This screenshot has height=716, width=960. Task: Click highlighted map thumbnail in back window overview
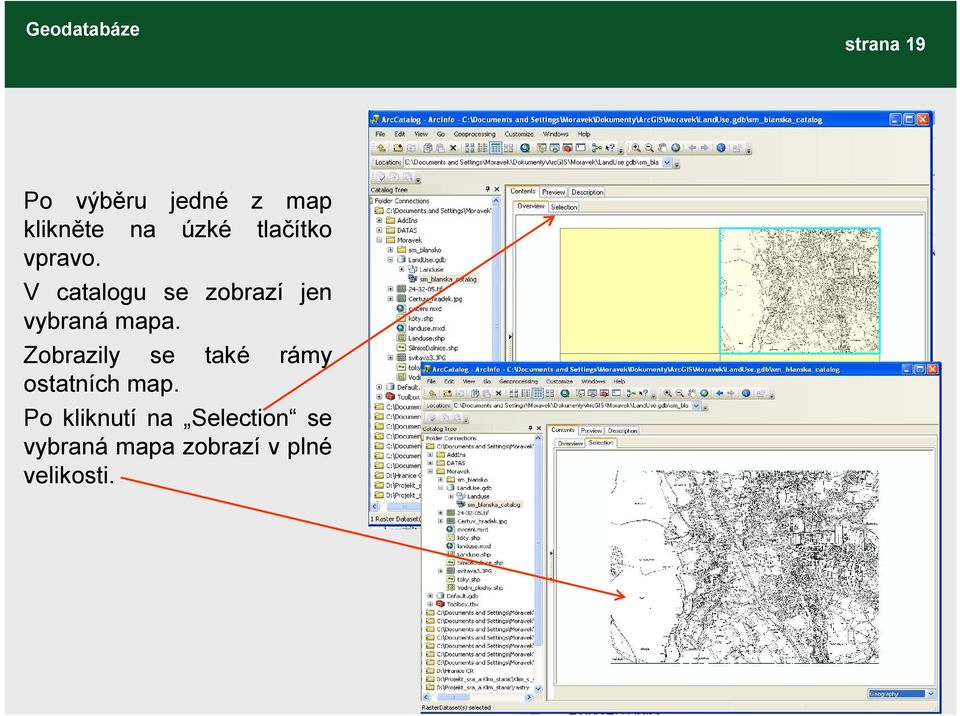[x=800, y=290]
